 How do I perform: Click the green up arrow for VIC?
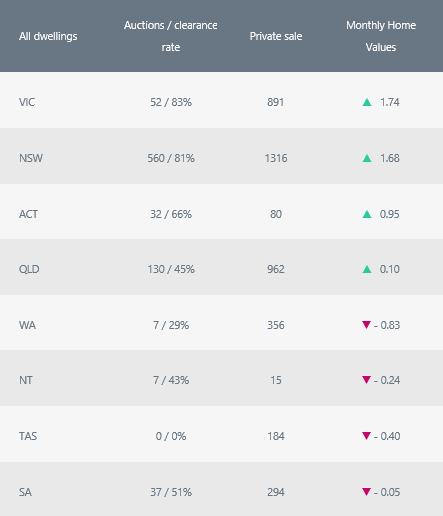point(367,102)
